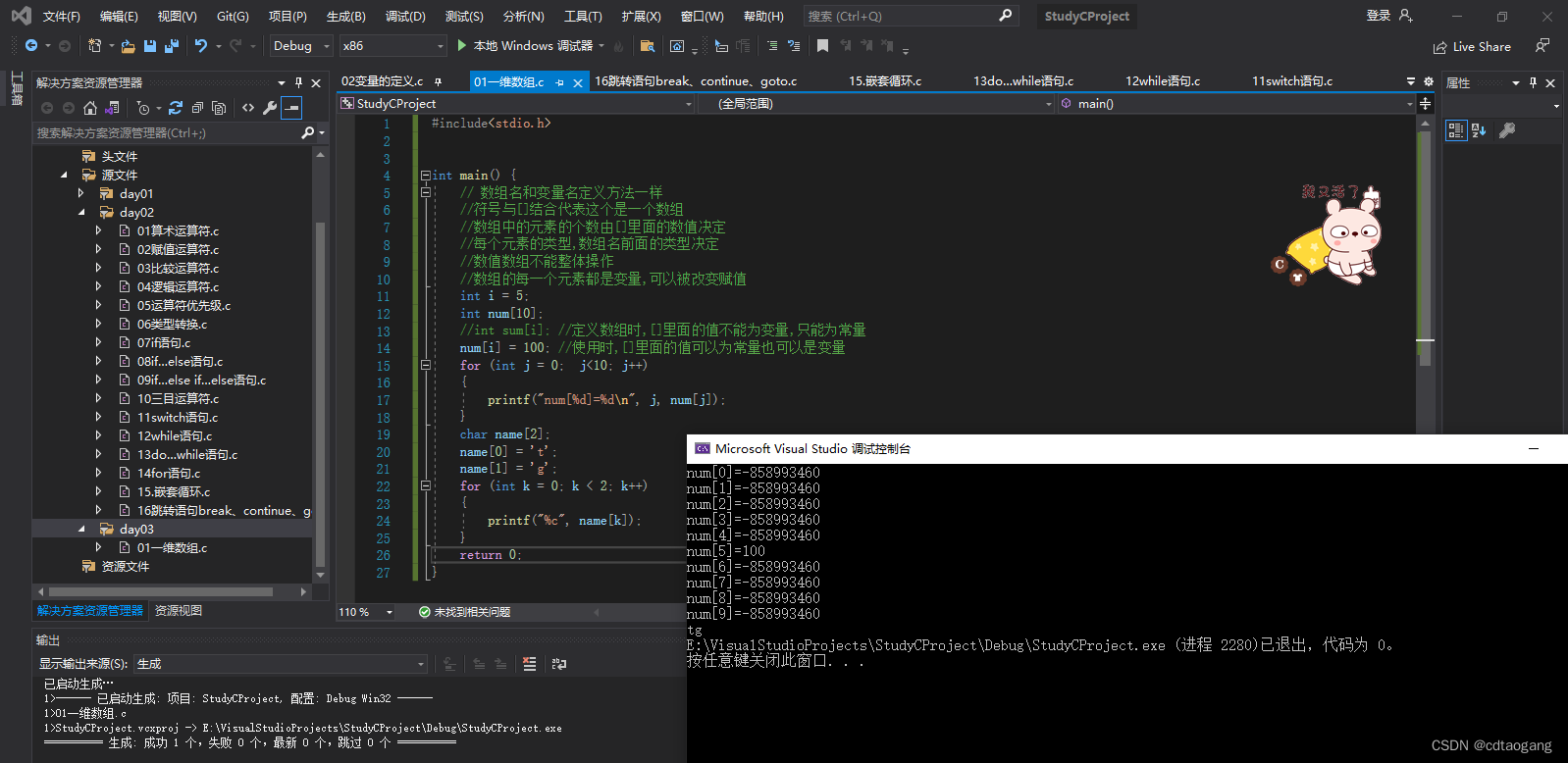Clear all output icon in Output panel

click(x=530, y=664)
